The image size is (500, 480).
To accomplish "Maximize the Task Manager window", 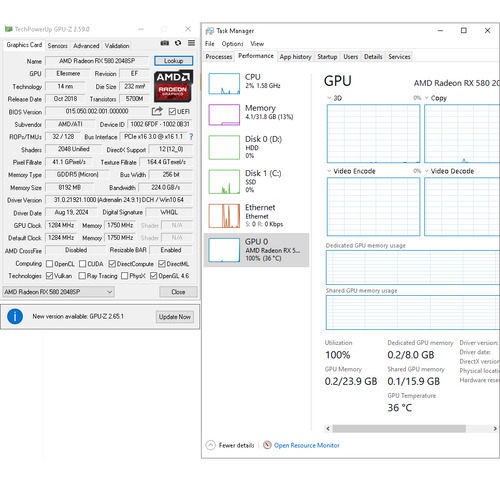I will pos(464,31).
